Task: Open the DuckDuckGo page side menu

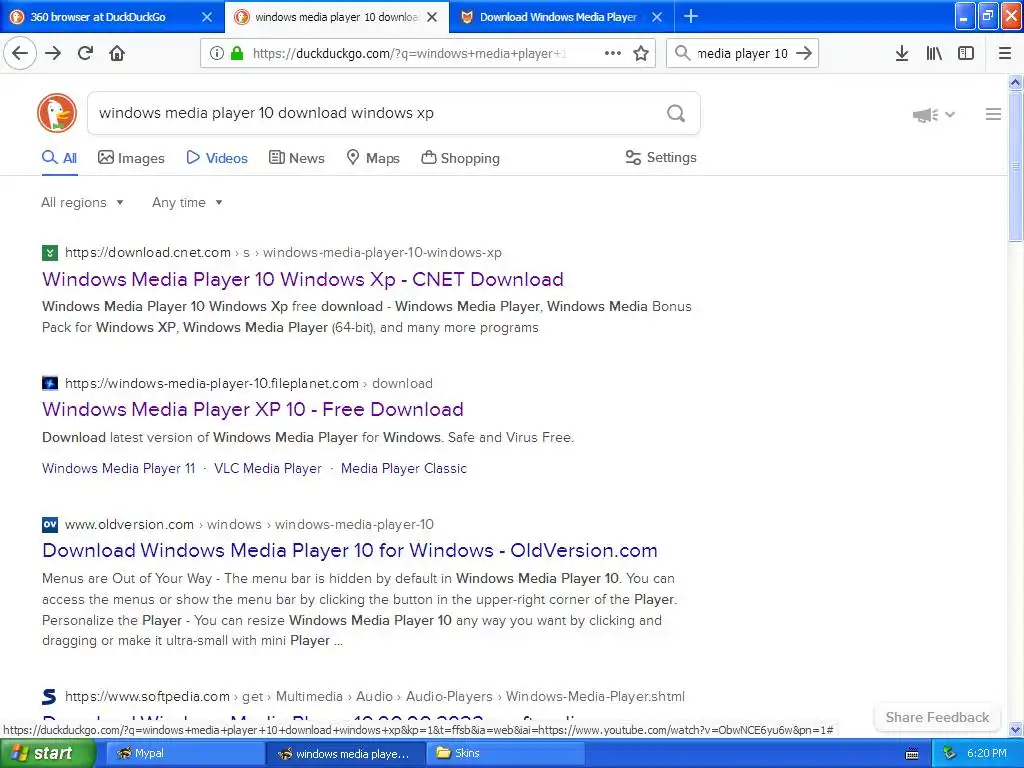Action: (x=993, y=114)
